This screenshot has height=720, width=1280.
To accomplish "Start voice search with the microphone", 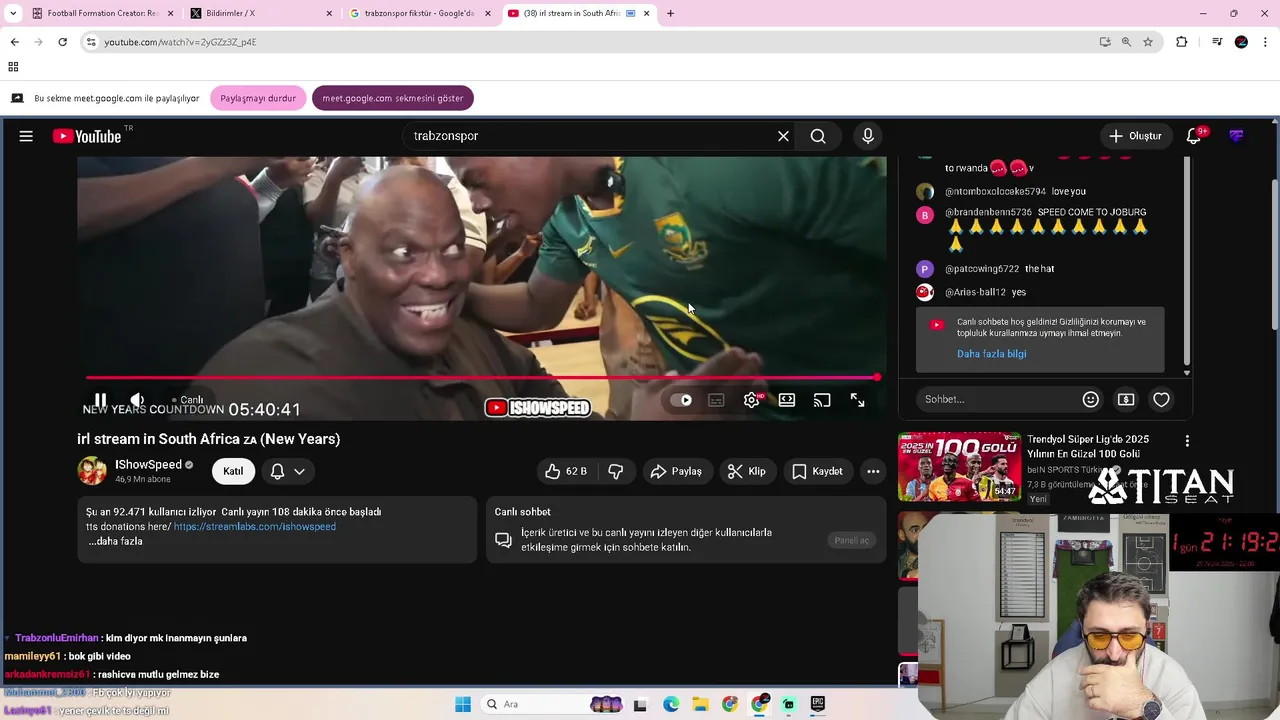I will pyautogui.click(x=868, y=136).
